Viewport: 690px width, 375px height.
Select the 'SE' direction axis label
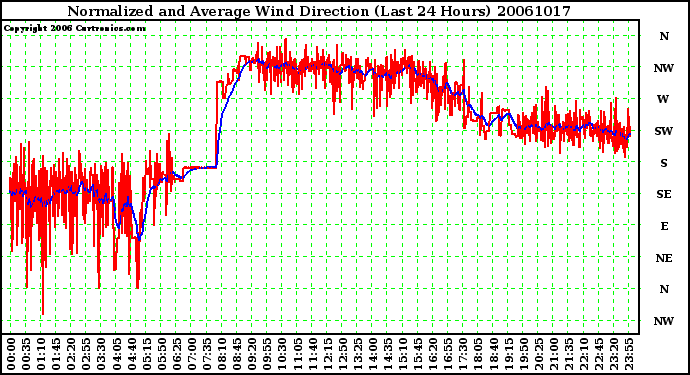[664, 194]
